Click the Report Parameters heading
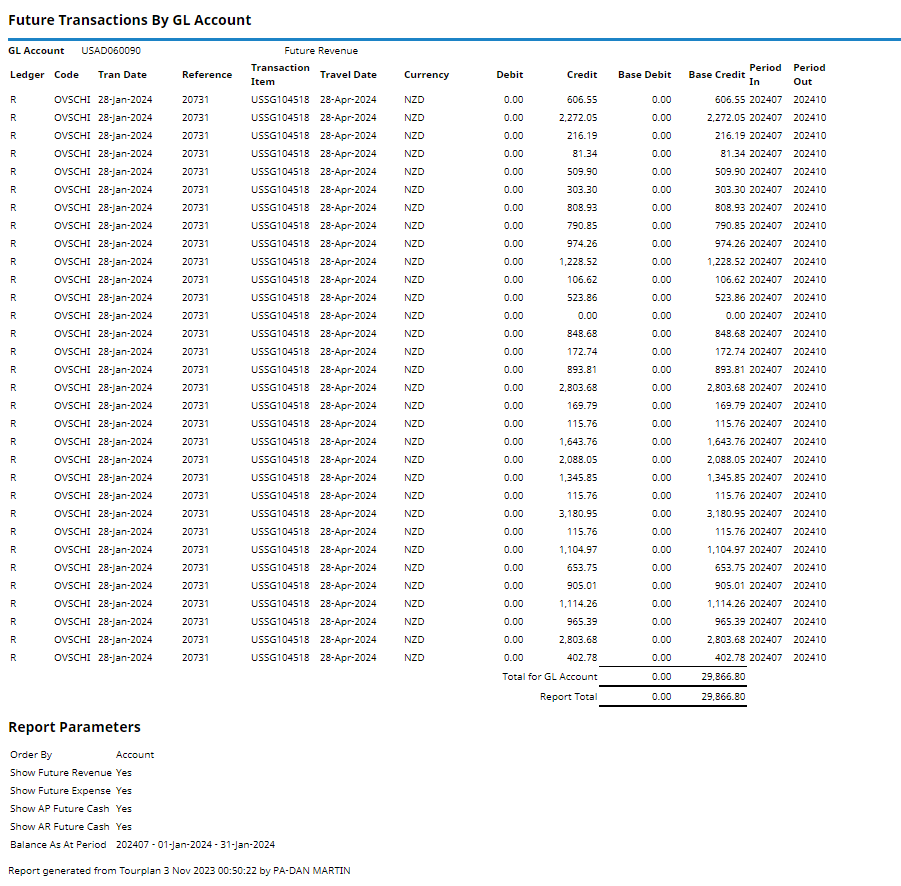901x886 pixels. pyautogui.click(x=74, y=727)
